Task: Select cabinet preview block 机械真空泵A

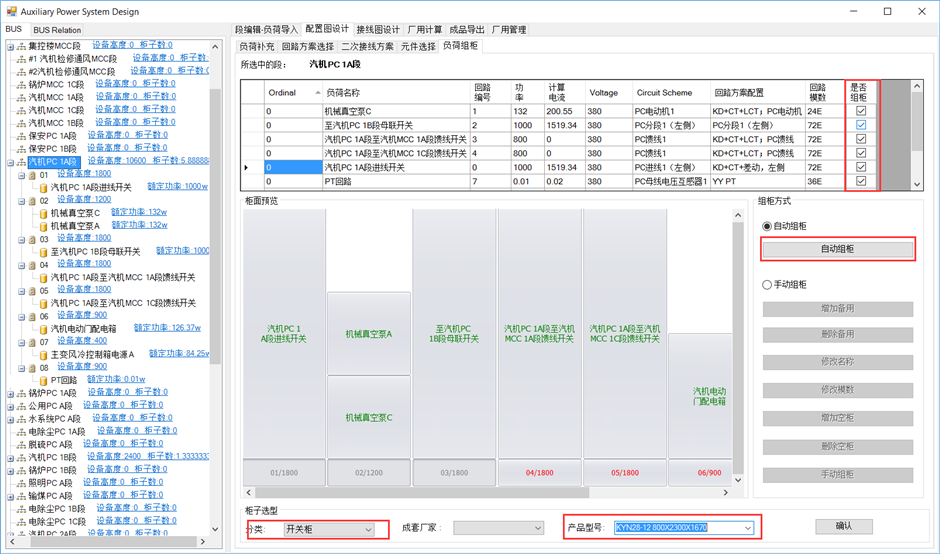Action: pos(369,334)
